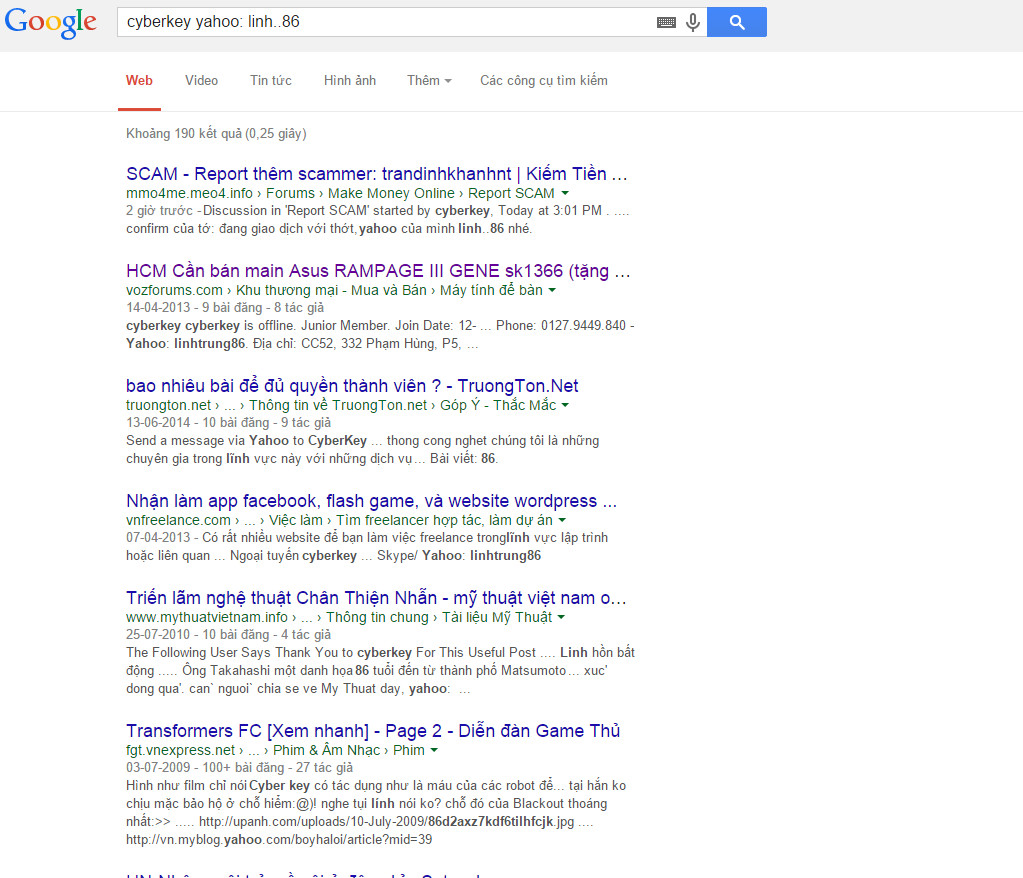The image size is (1023, 878).
Task: Click the 'mmo4me.meo4.info' green URL text
Action: point(189,194)
